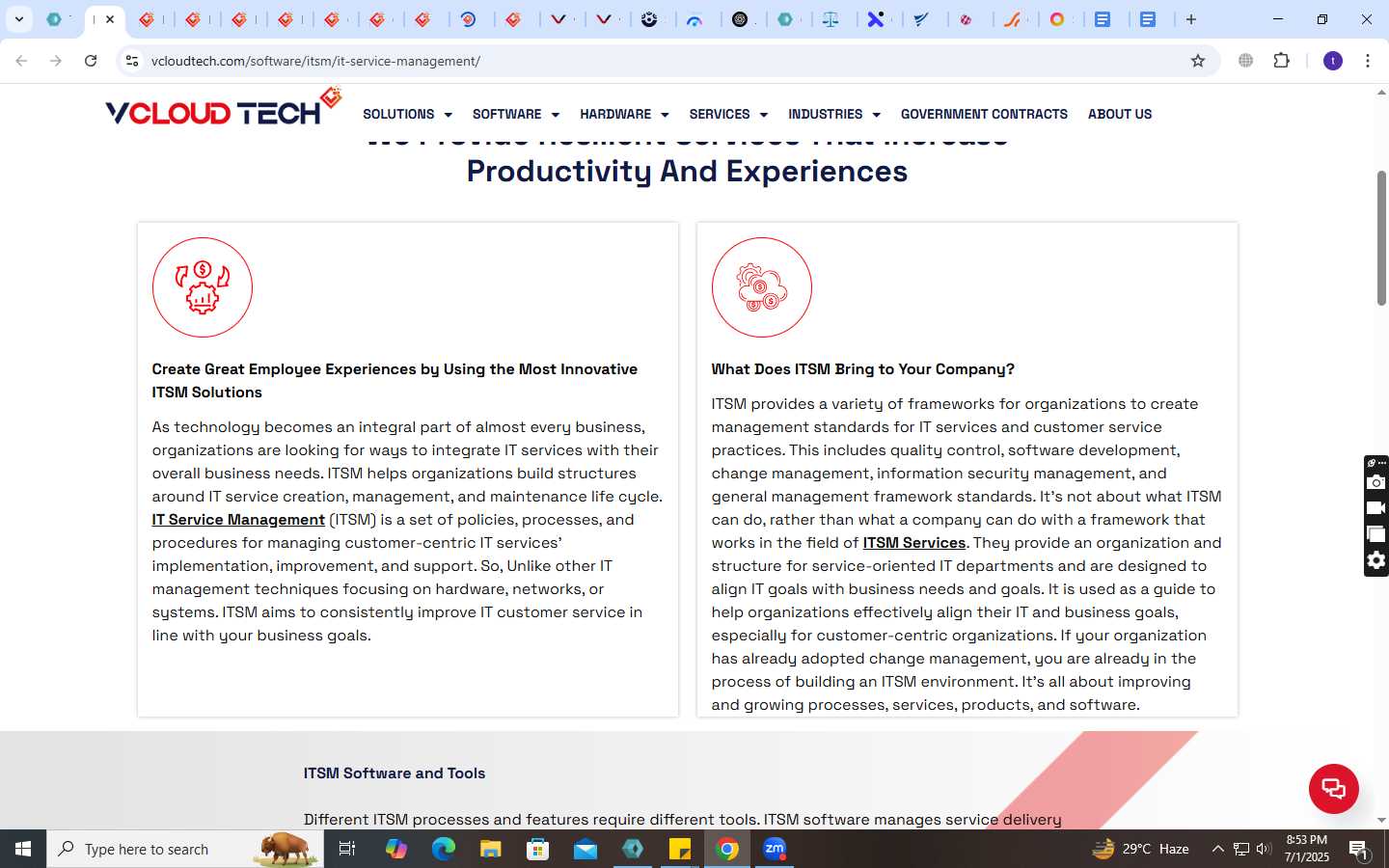
Task: Open Microsoft Store from the taskbar
Action: (538, 849)
